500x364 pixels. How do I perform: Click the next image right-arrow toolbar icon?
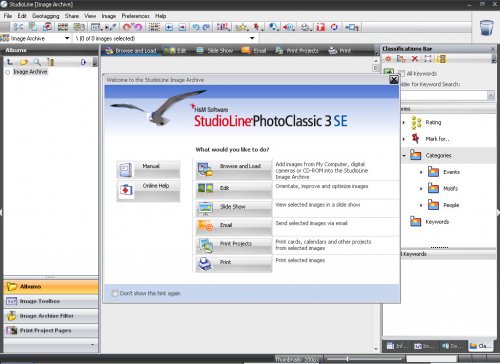point(182,27)
